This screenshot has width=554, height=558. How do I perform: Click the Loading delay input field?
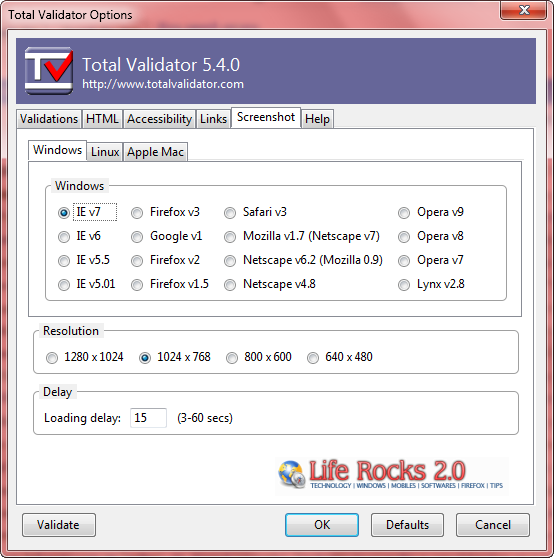point(148,418)
